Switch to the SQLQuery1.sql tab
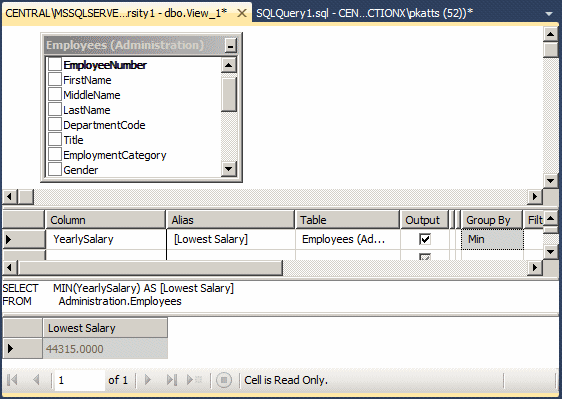562x399 pixels. pyautogui.click(x=365, y=13)
